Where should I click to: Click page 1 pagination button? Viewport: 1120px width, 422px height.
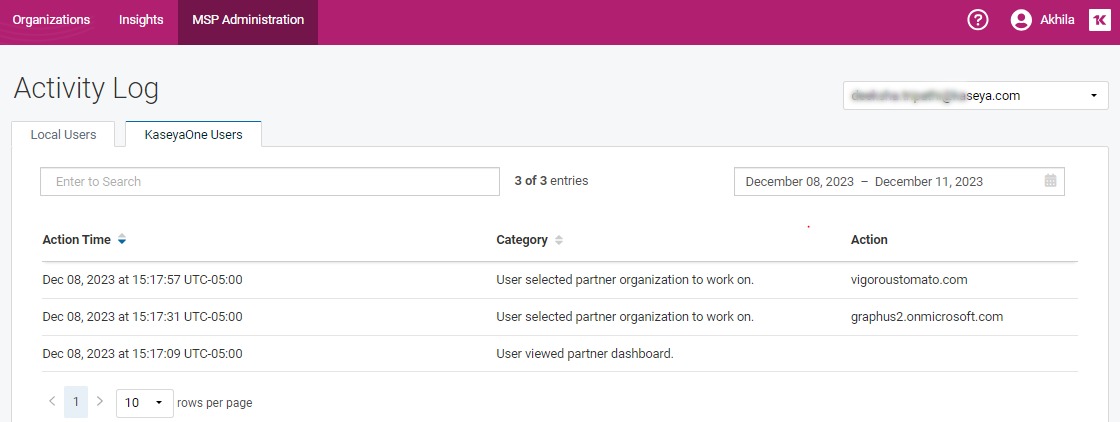click(x=76, y=402)
